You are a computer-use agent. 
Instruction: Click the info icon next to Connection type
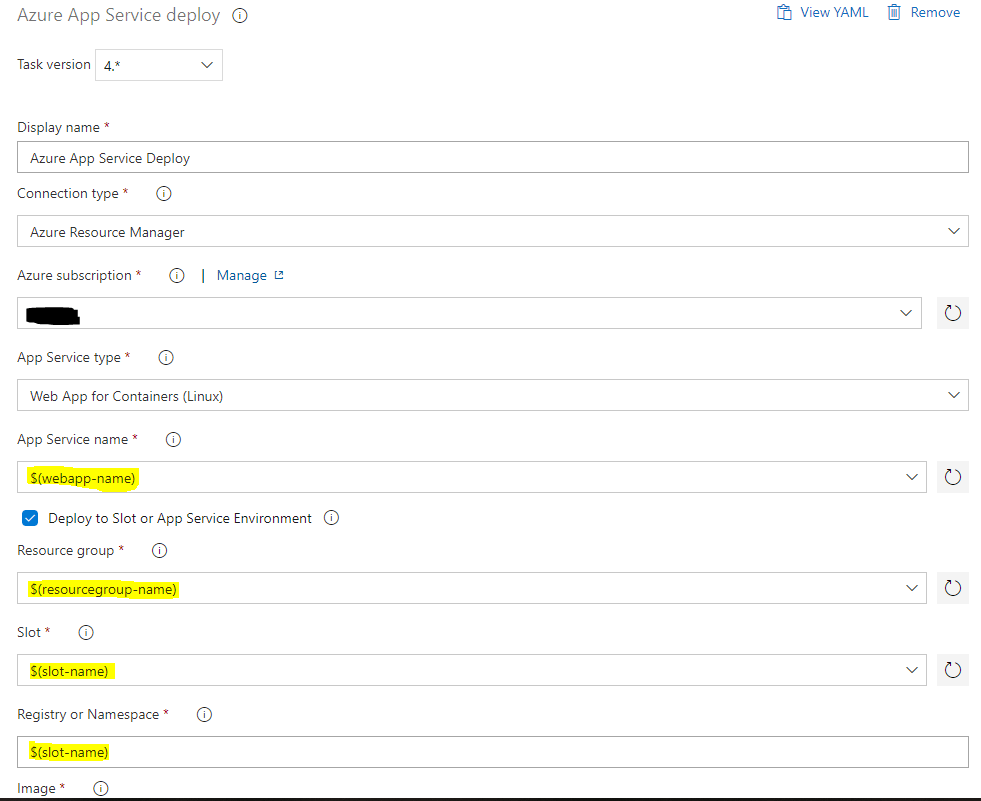pos(165,193)
